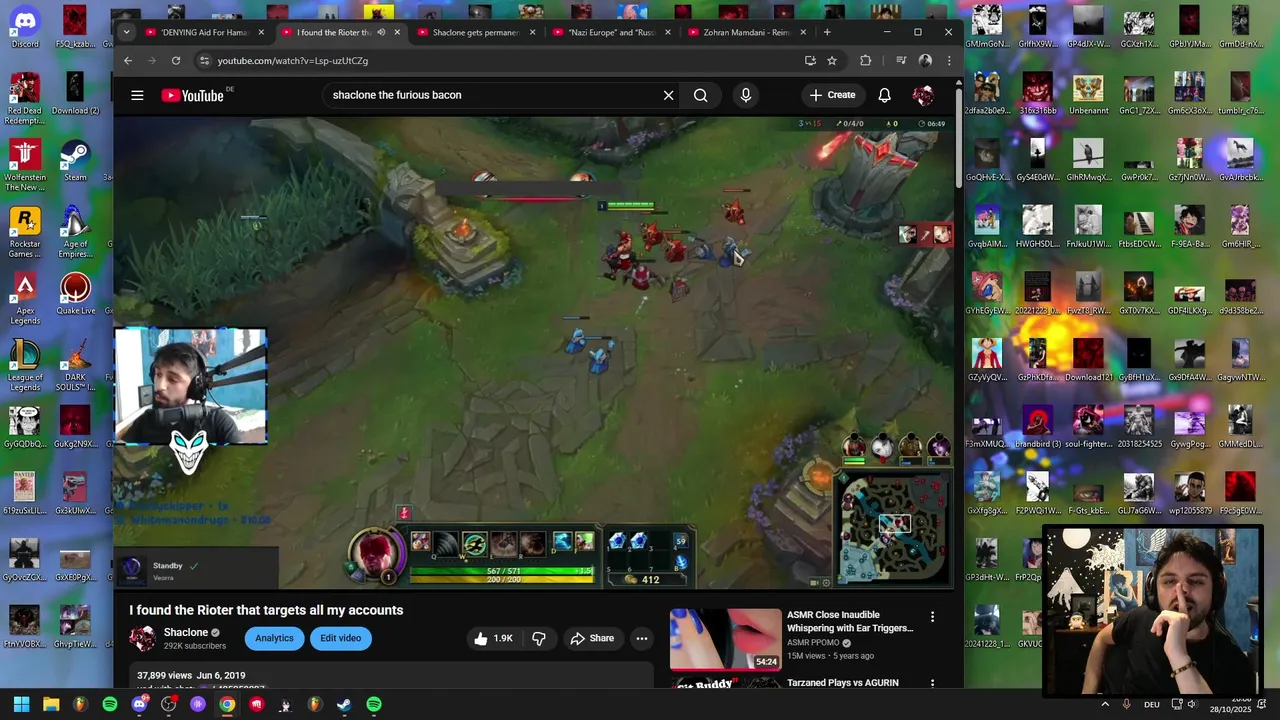1280x720 pixels.
Task: Show hidden system tray icons chevron
Action: [1105, 704]
